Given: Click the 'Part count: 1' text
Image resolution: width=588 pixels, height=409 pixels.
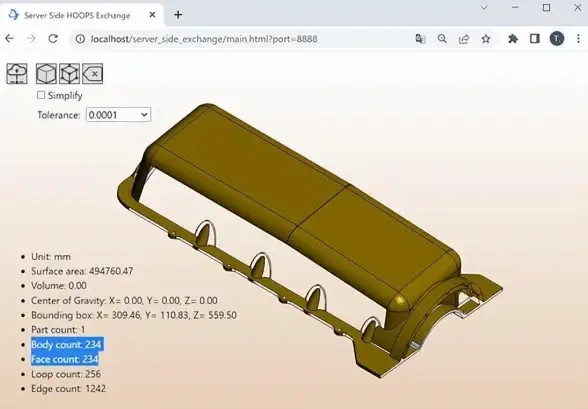Looking at the screenshot, I should 58,330.
